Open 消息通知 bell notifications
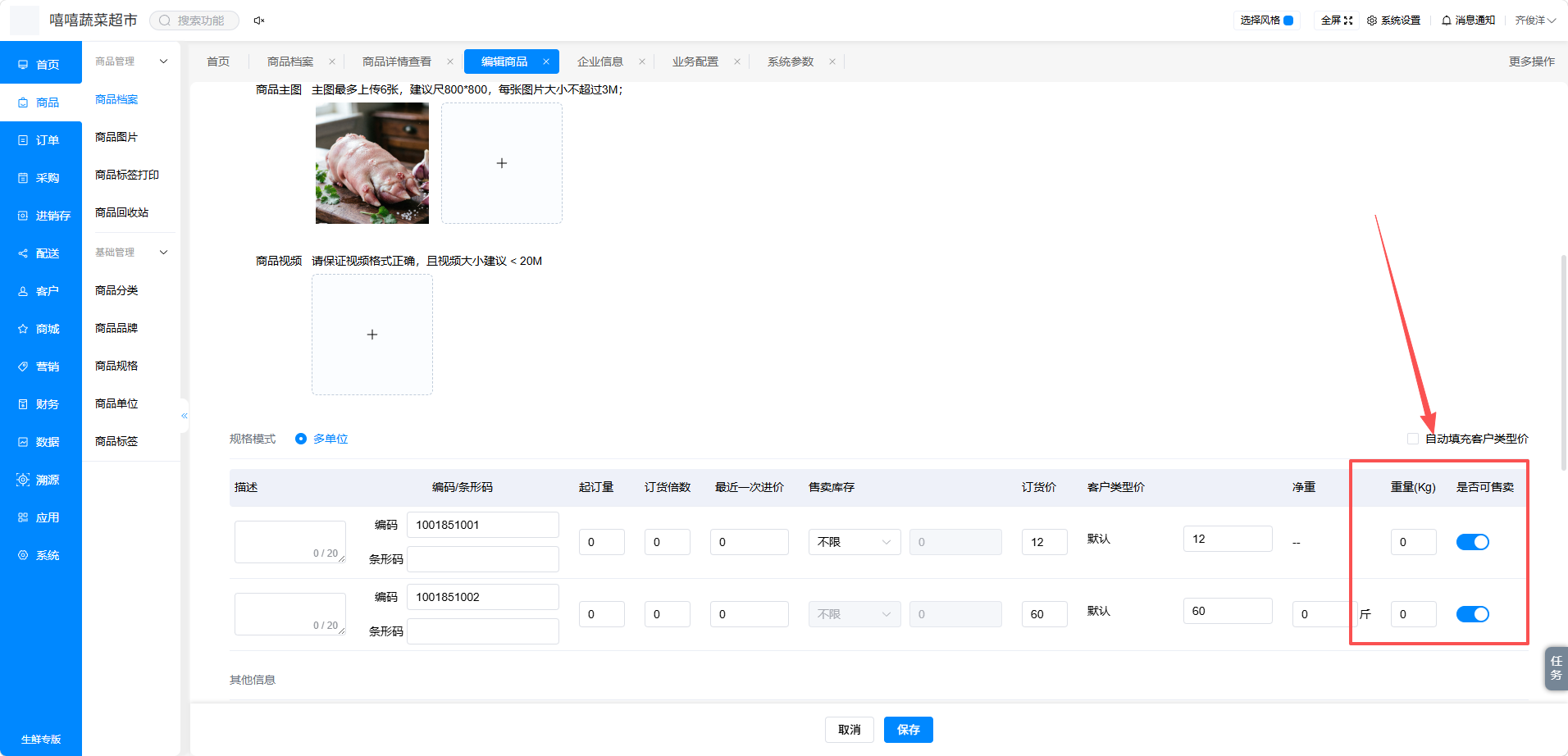The height and width of the screenshot is (756, 1568). pyautogui.click(x=1447, y=20)
